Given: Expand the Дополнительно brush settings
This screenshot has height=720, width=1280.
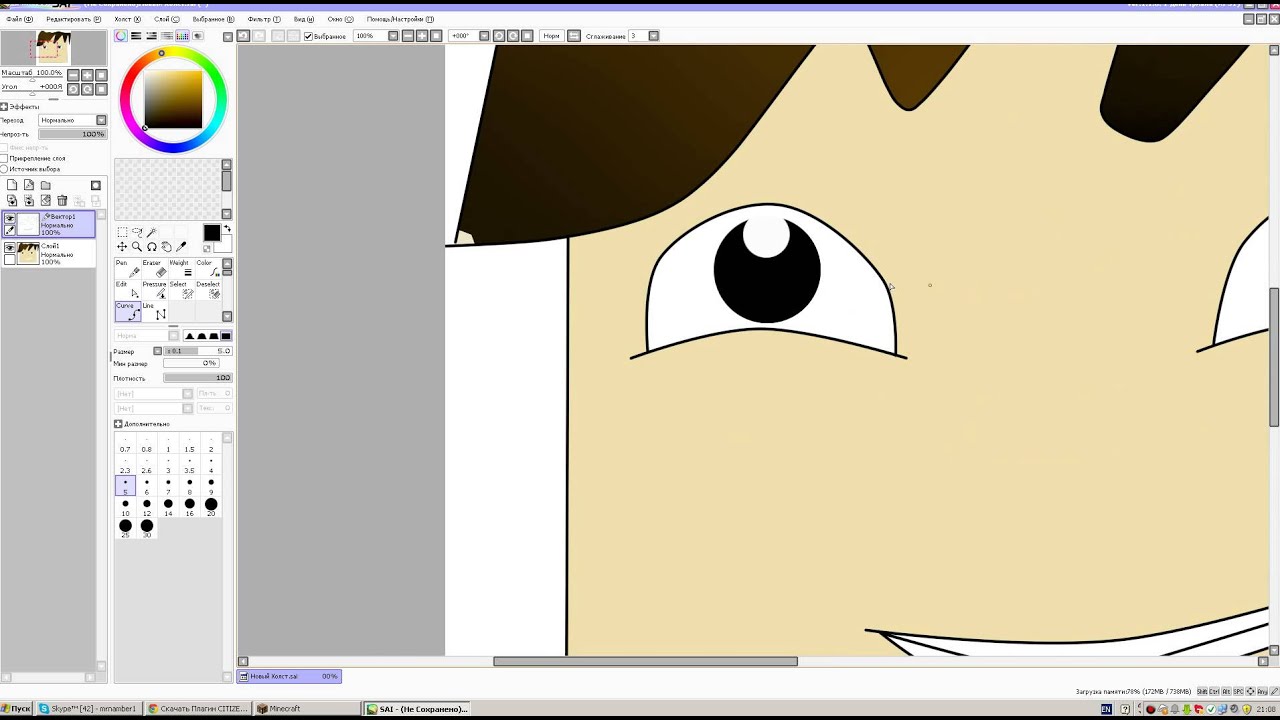Looking at the screenshot, I should (x=118, y=424).
